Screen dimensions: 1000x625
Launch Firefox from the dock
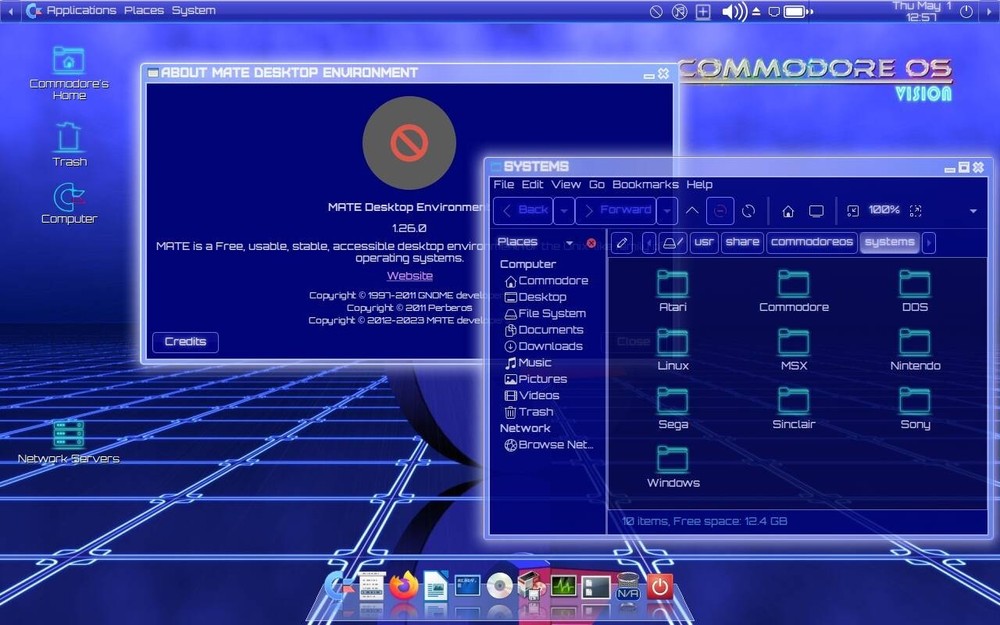tap(403, 587)
